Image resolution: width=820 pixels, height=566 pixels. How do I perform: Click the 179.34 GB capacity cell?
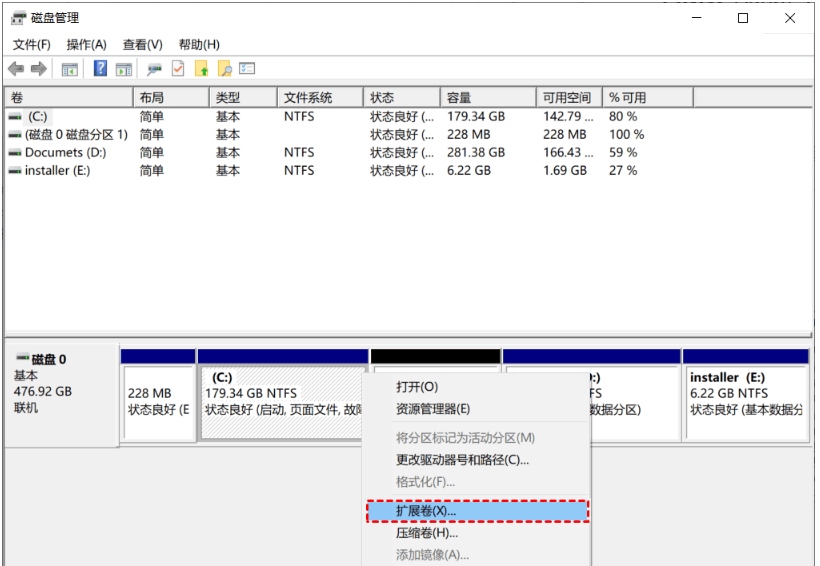[476, 117]
